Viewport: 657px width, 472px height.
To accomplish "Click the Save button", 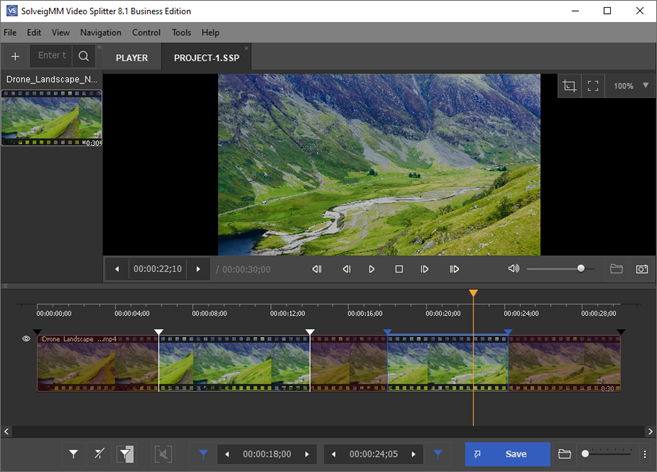I will pyautogui.click(x=507, y=454).
